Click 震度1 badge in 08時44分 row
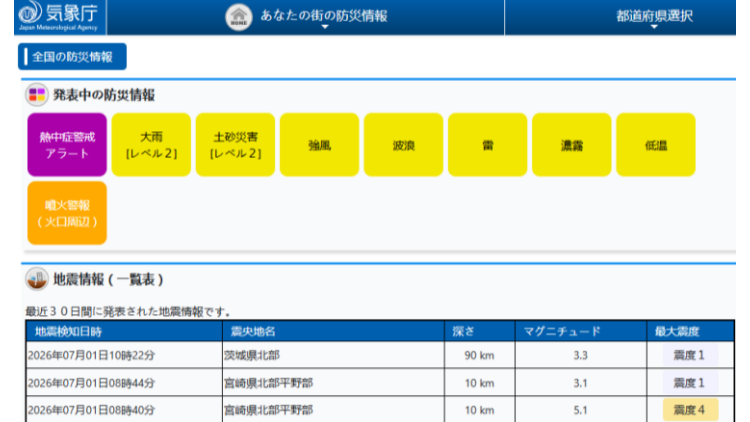The image size is (750, 422). (x=690, y=382)
